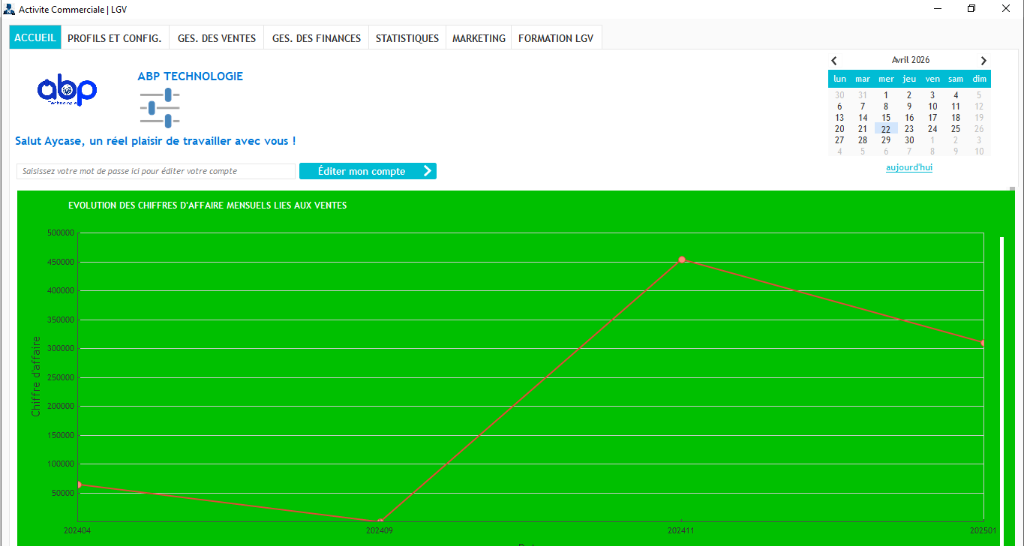Image resolution: width=1024 pixels, height=546 pixels.
Task: Click the chart title EVOLUTION DES CHIFFRES
Action: (208, 205)
